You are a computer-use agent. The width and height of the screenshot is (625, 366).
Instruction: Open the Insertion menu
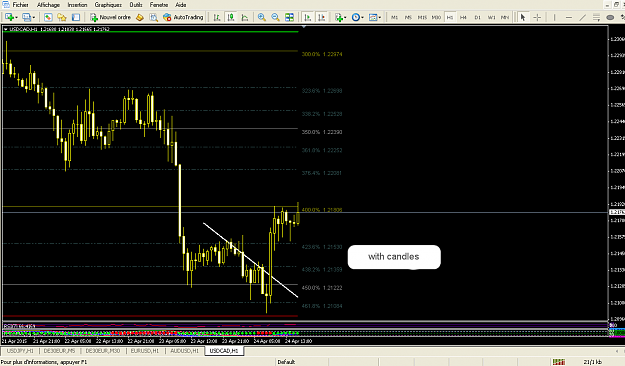click(77, 5)
